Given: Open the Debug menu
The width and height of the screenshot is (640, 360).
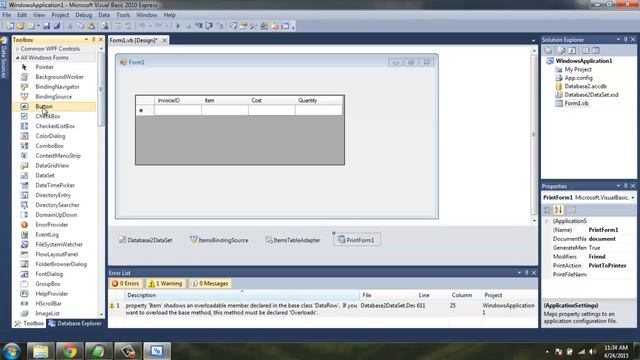Looking at the screenshot, I should [84, 15].
